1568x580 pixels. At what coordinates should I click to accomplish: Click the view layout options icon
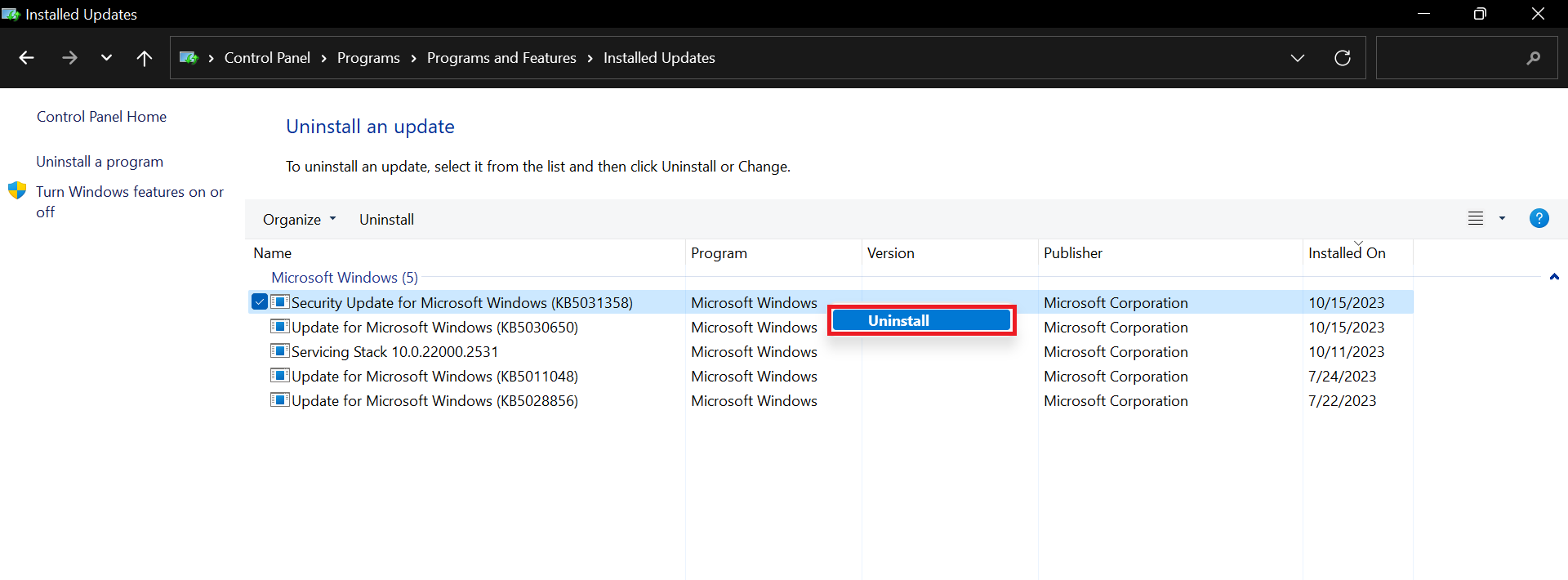pyautogui.click(x=1476, y=219)
